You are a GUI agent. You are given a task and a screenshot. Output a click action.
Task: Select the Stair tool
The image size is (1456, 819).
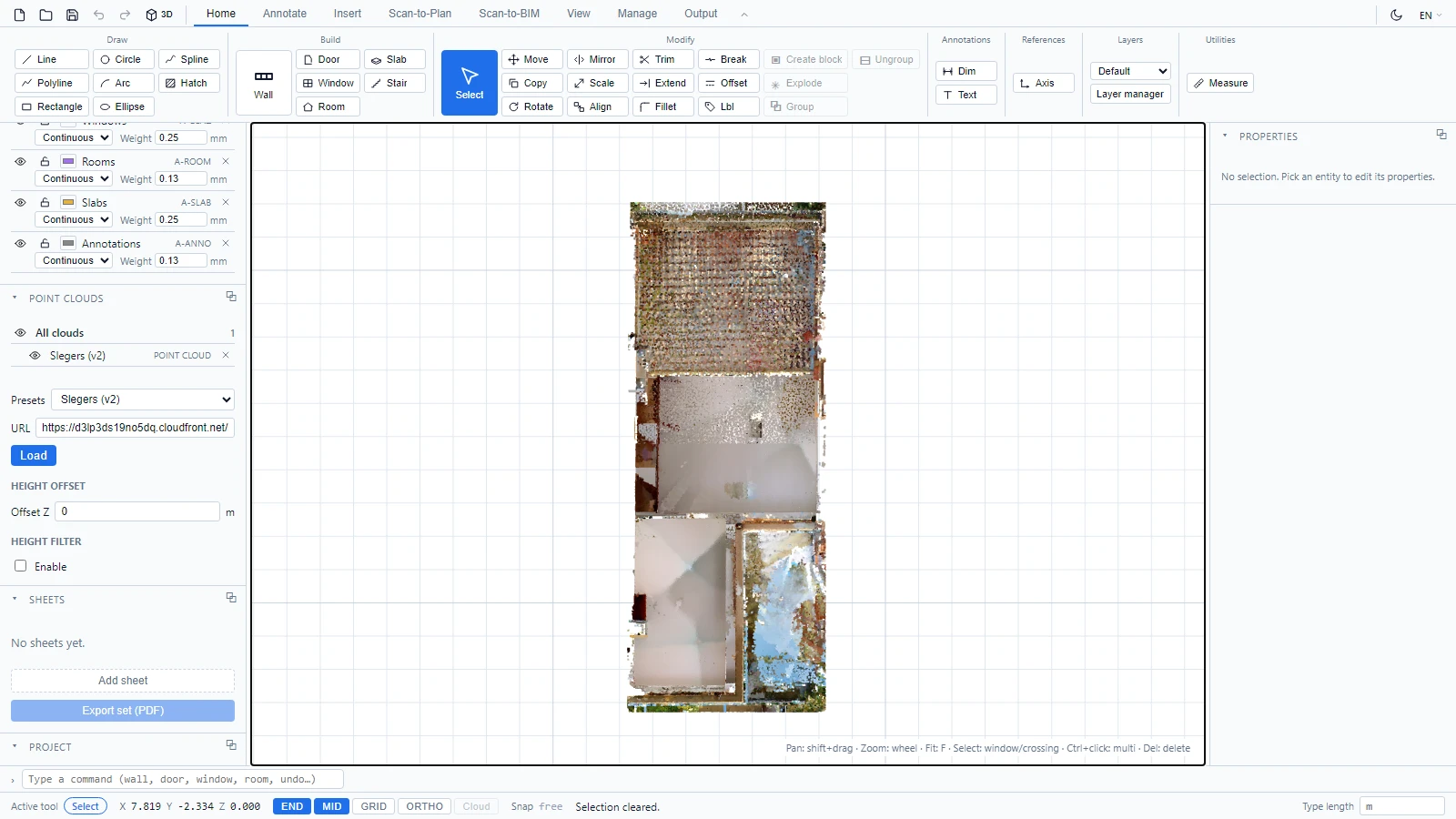click(395, 83)
